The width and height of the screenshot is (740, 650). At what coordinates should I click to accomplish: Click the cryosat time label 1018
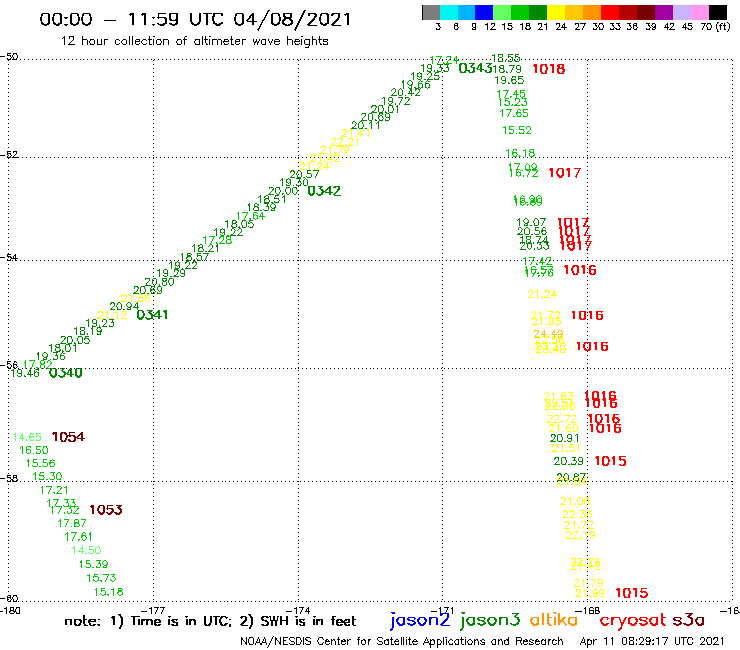point(548,69)
